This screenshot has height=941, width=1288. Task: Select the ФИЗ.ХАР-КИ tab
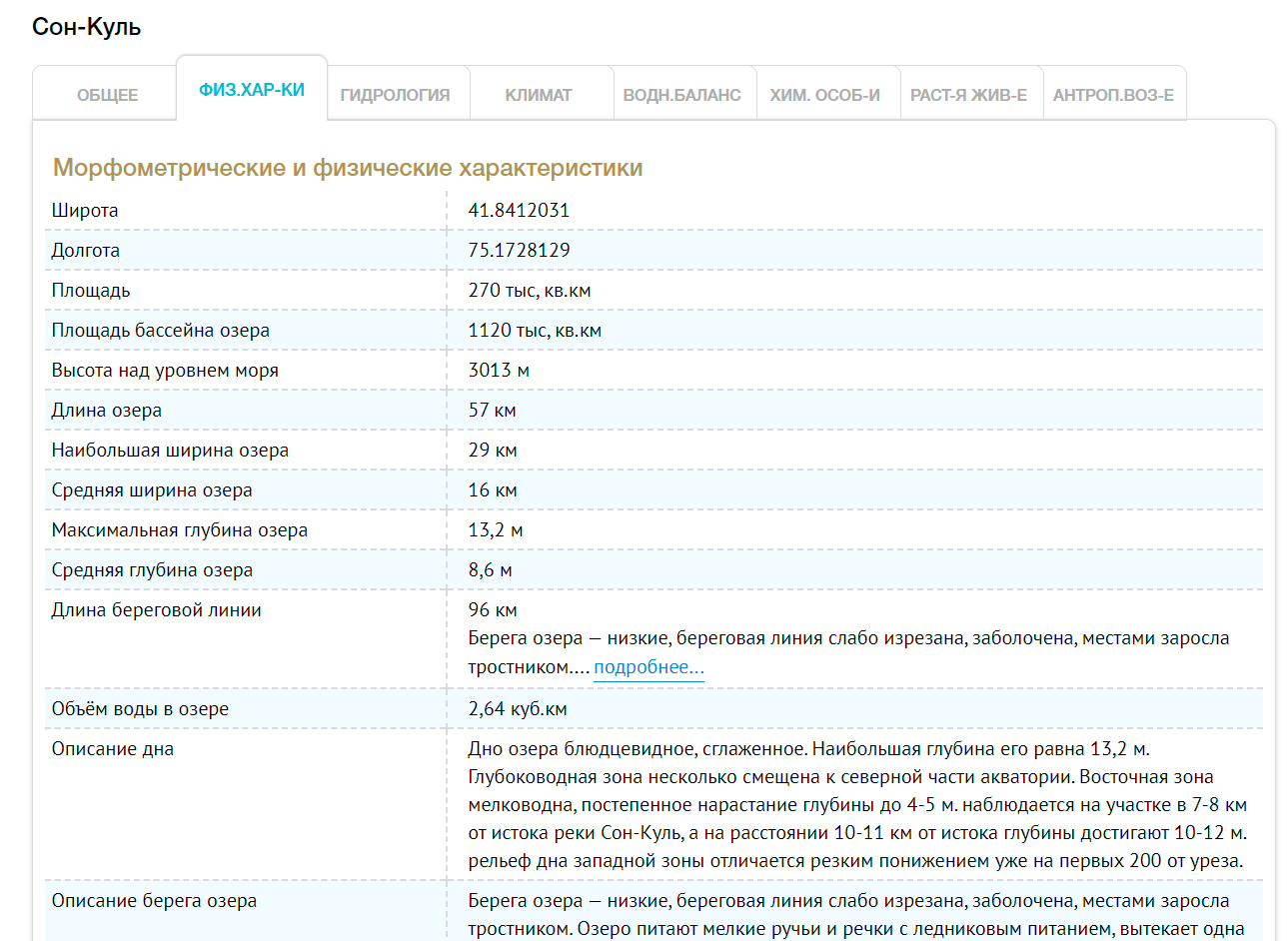pos(252,89)
